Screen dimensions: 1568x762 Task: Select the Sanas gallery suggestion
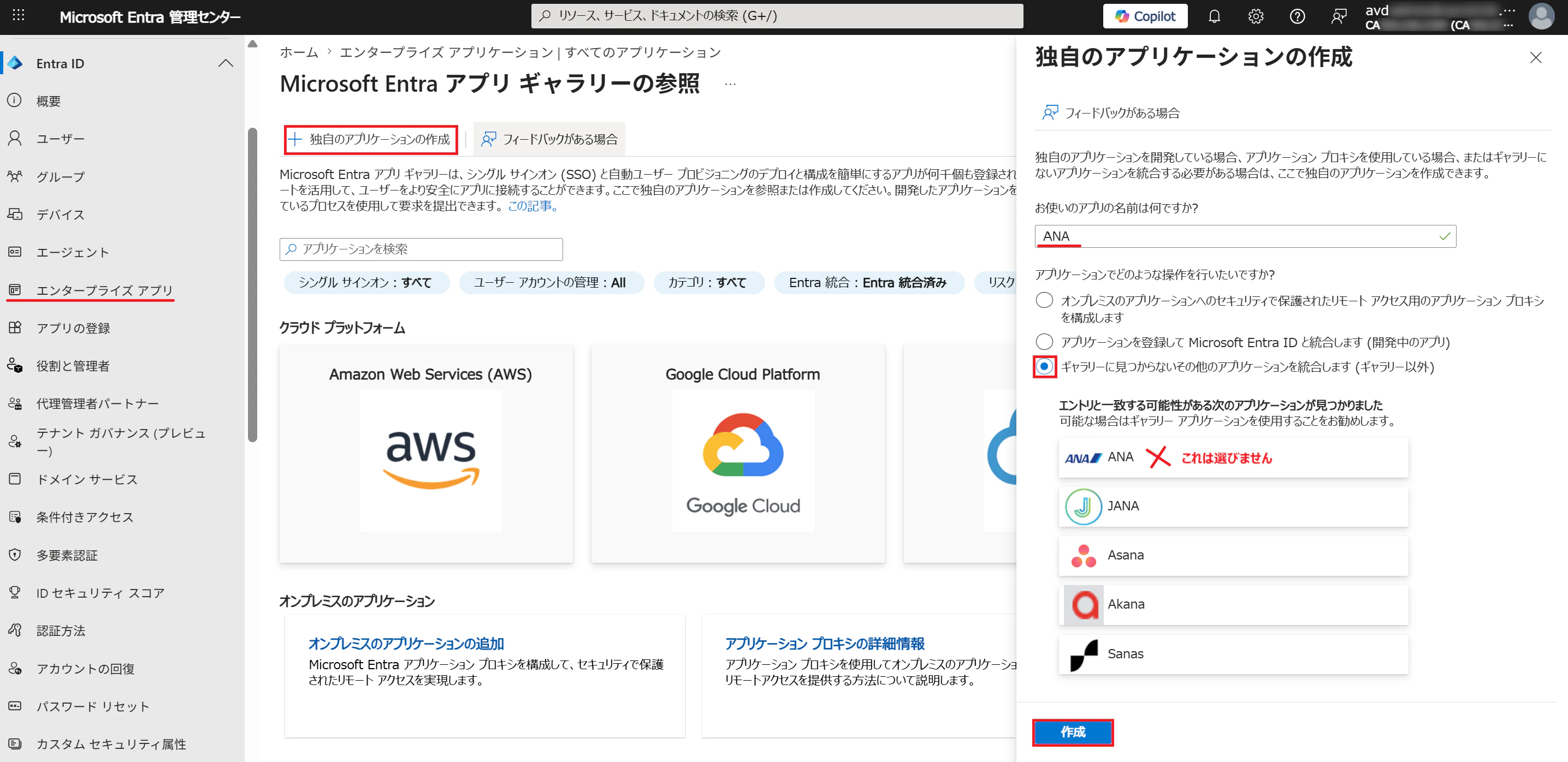coord(1233,654)
